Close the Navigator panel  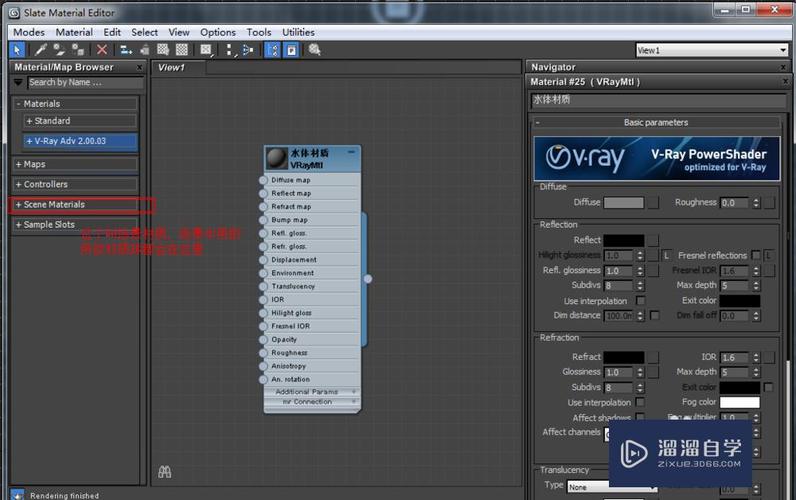[783, 67]
